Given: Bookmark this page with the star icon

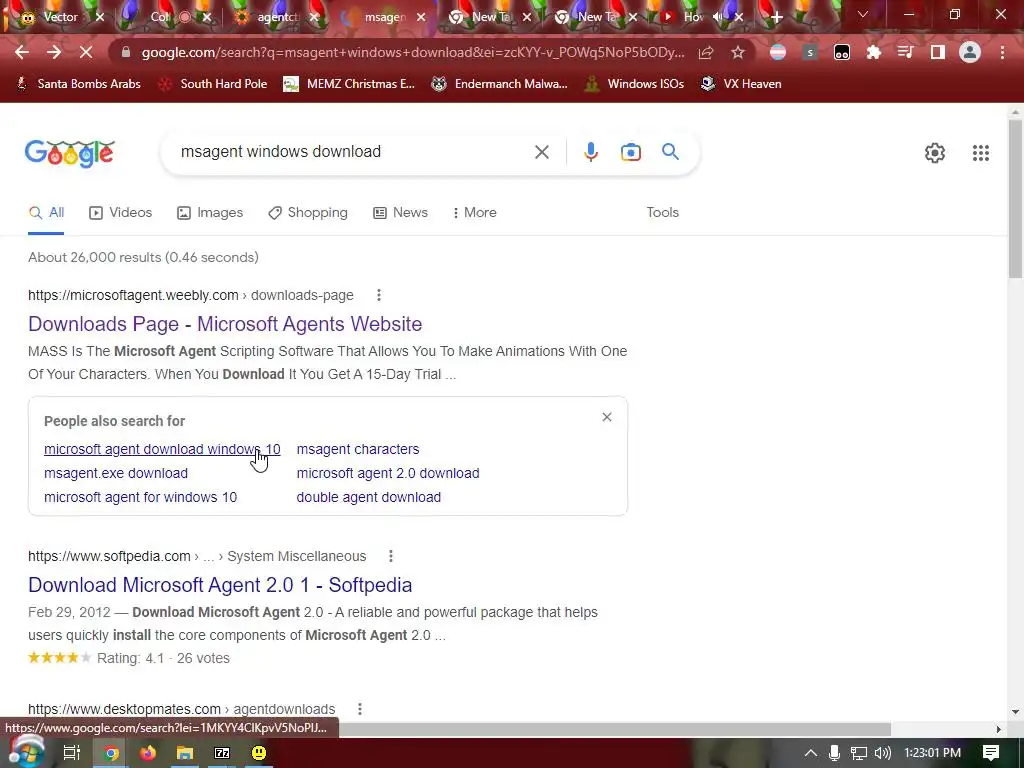Looking at the screenshot, I should (738, 52).
